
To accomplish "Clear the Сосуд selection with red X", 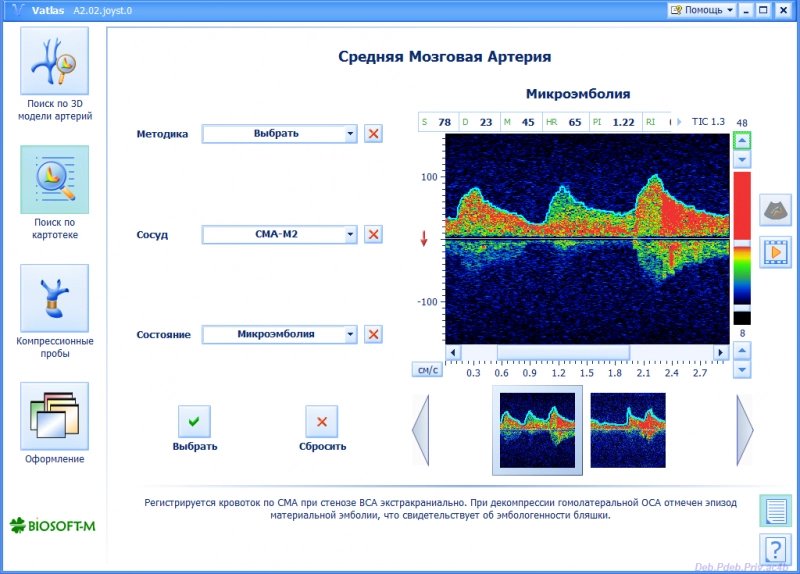I will tap(373, 234).
